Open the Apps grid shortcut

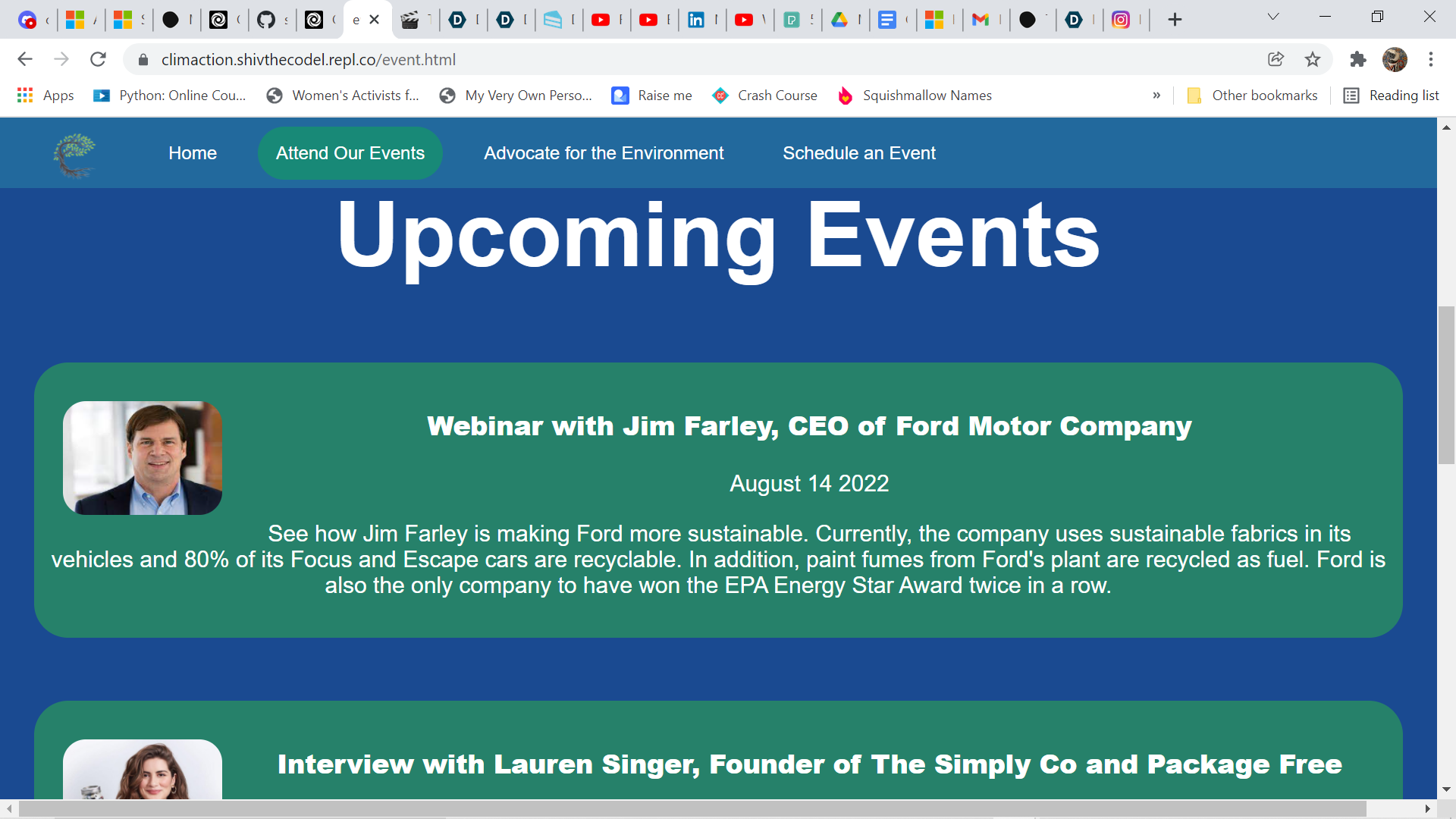coord(45,96)
